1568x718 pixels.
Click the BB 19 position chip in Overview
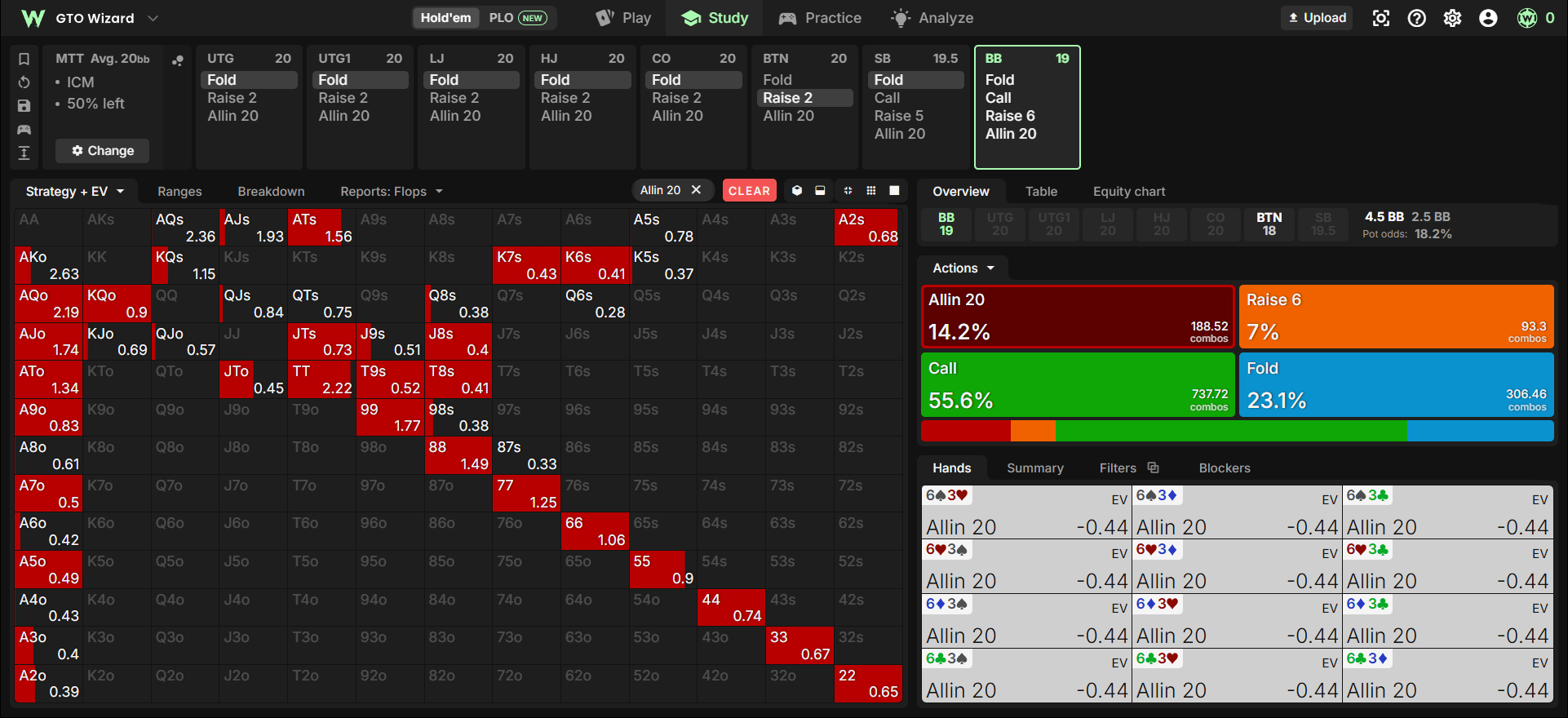(x=946, y=224)
